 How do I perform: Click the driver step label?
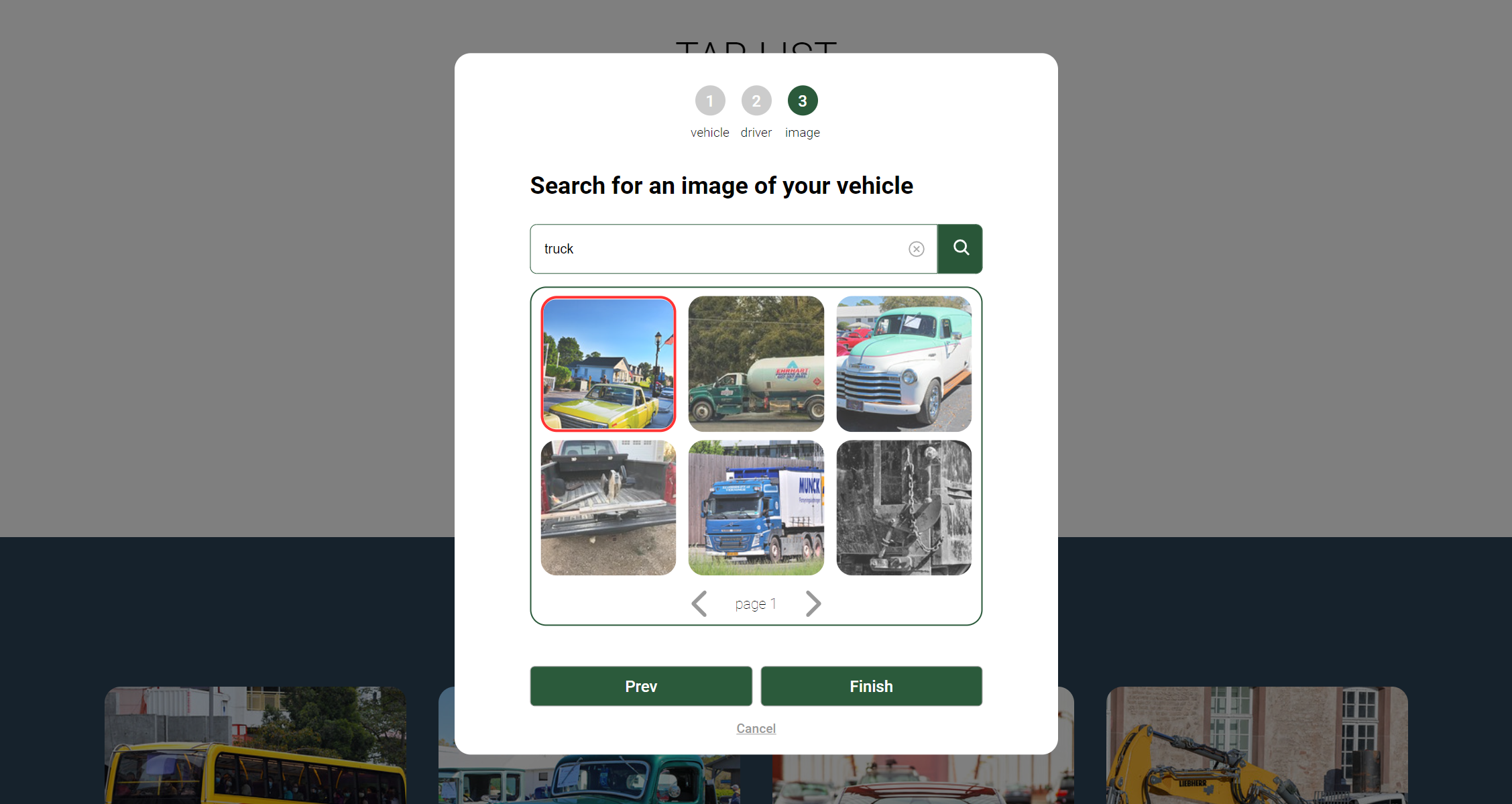(x=756, y=133)
